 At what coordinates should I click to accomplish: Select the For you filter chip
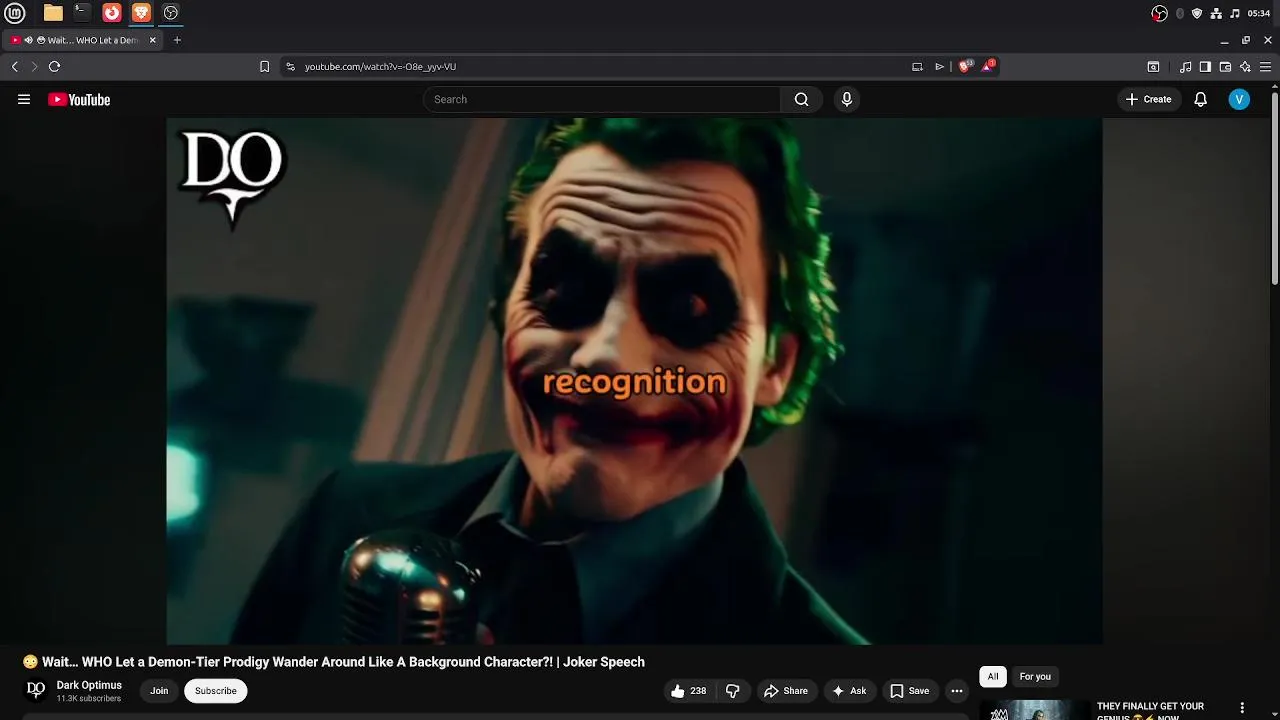tap(1035, 677)
